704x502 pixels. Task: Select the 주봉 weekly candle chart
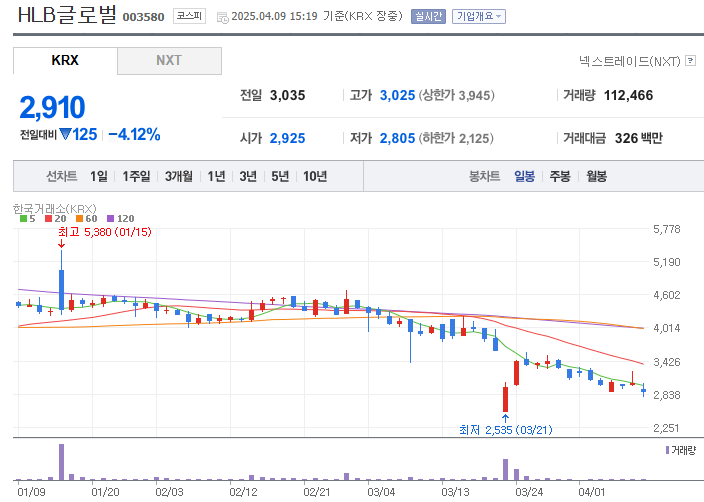tap(560, 176)
